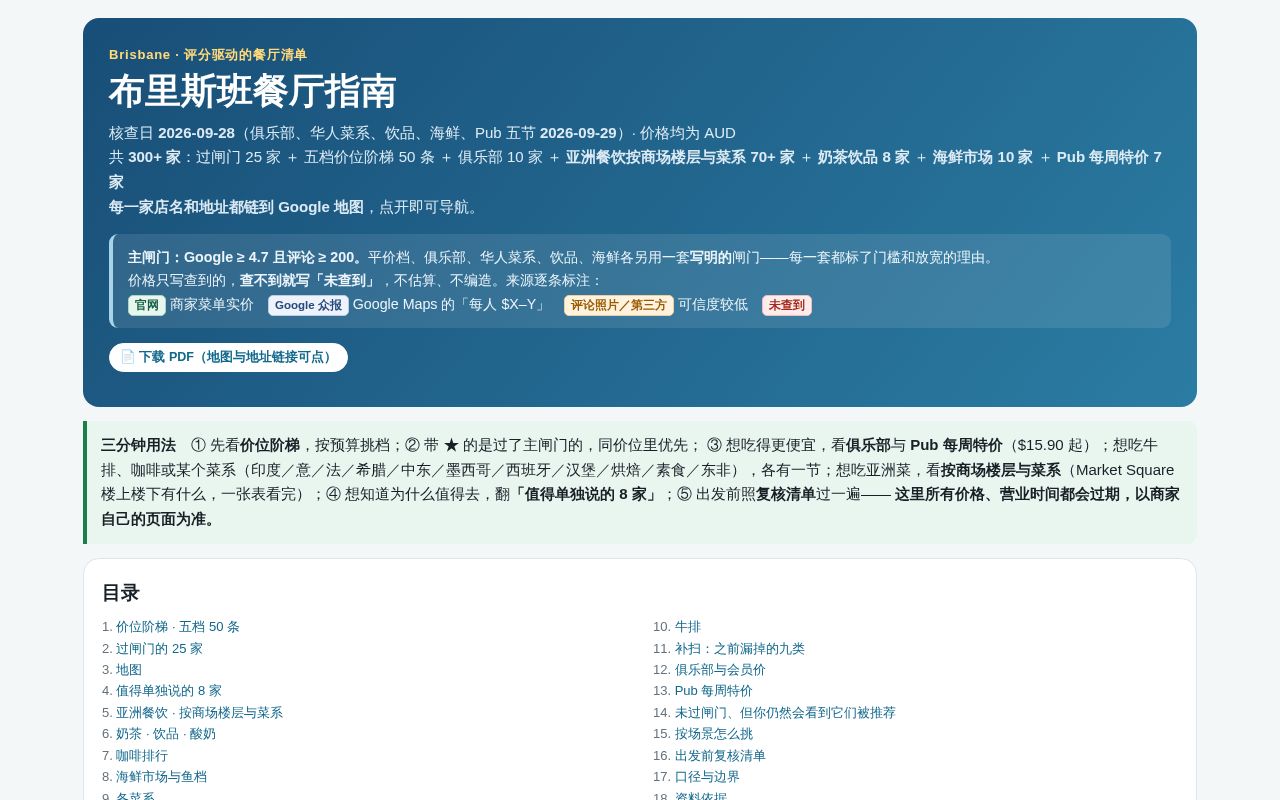Screen dimensions: 1280x800
Task: Open the 咖啡排行 contents link
Action: [x=142, y=756]
